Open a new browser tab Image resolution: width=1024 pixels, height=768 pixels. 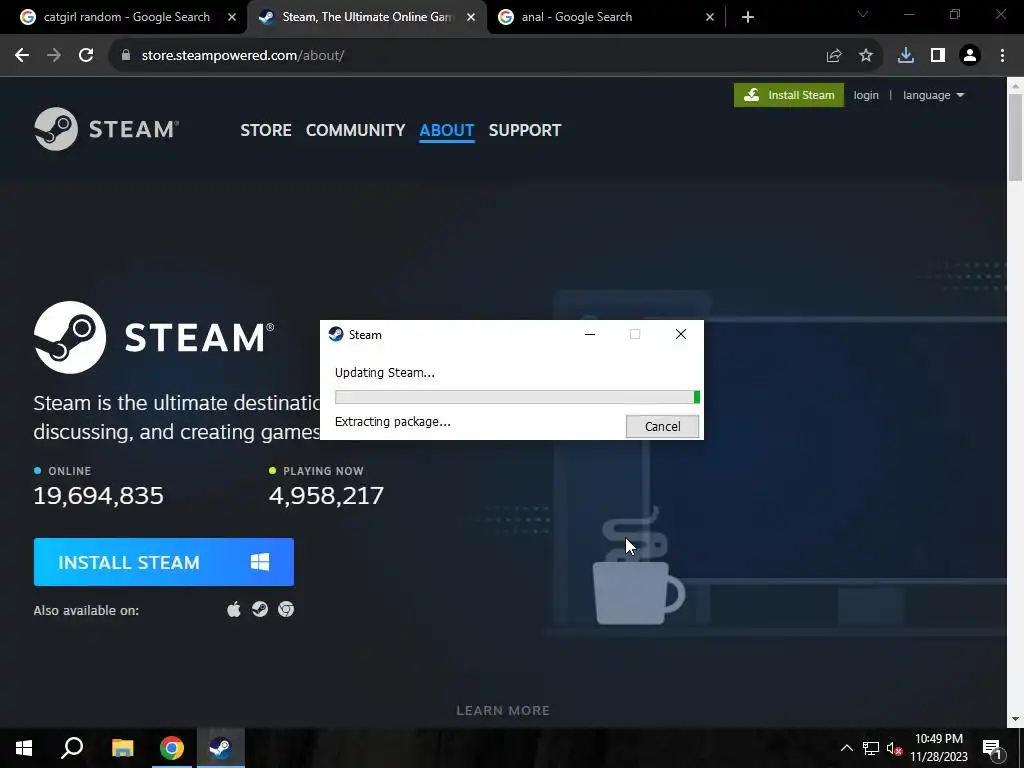click(748, 17)
